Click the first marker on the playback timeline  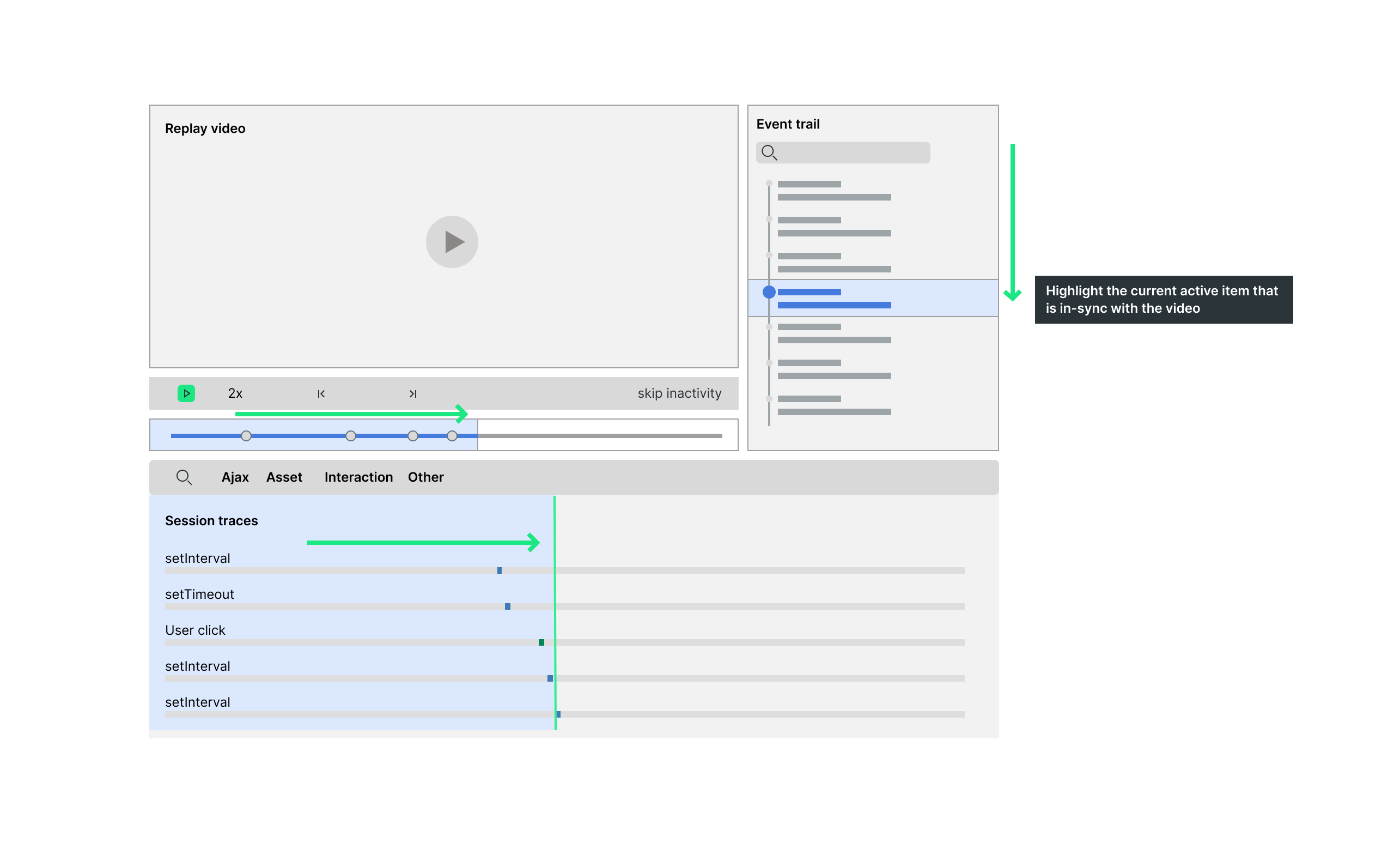pyautogui.click(x=246, y=435)
